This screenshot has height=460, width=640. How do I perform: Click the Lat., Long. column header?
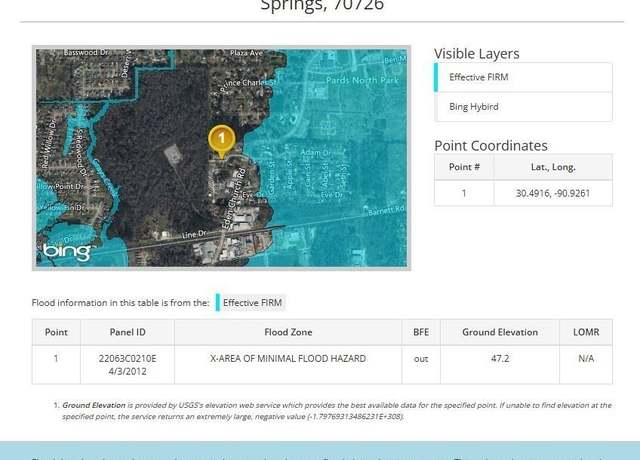(x=553, y=167)
